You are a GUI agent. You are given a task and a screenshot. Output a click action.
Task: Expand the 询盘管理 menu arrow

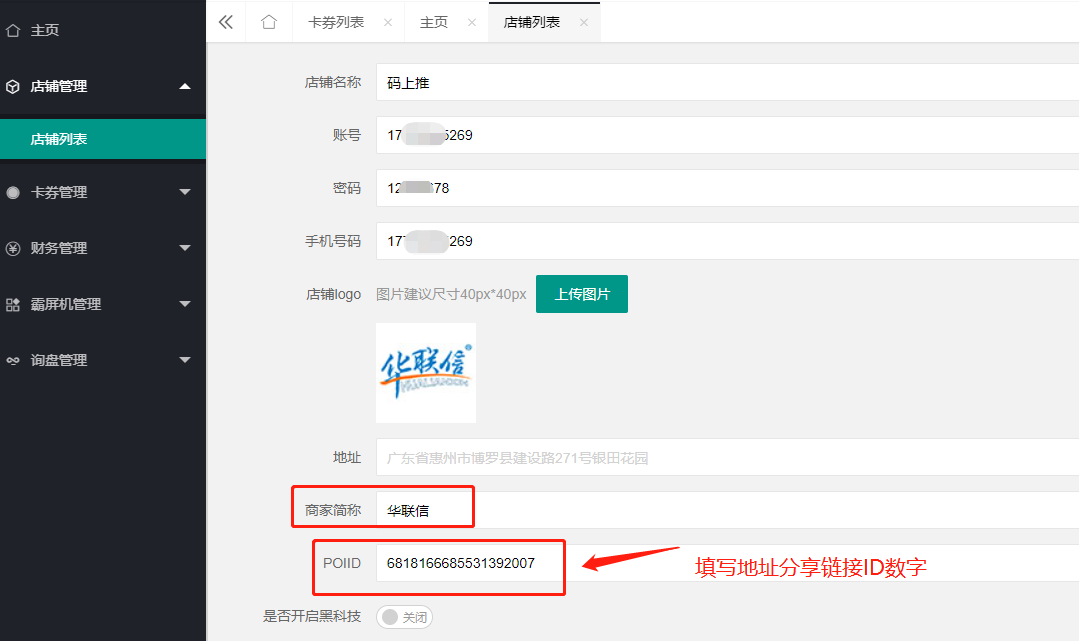point(184,359)
